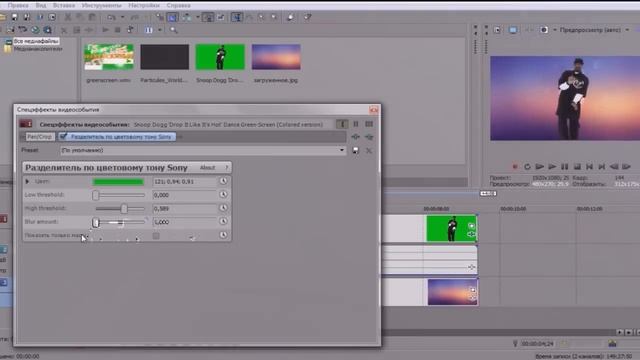Click the media pool Play icon
The image size is (640, 360).
point(105,30)
